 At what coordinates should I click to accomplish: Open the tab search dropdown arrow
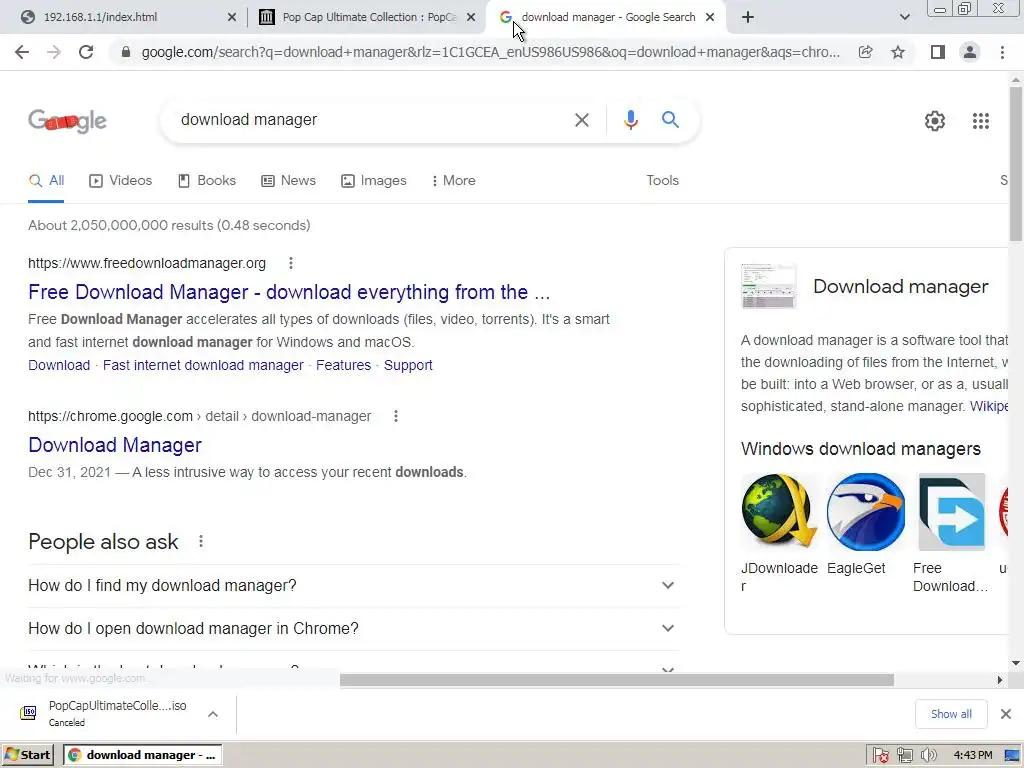point(904,17)
